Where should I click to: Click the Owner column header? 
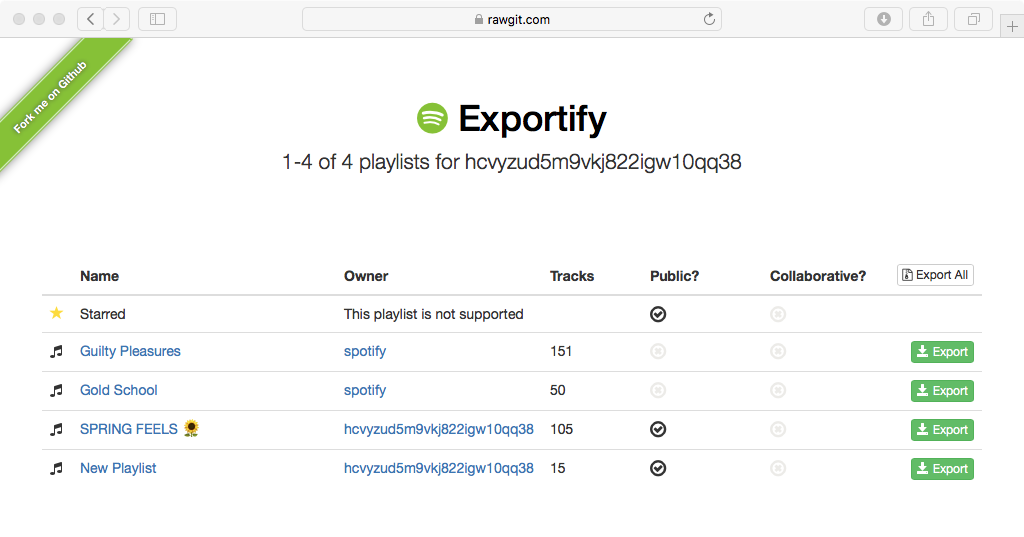pos(366,276)
